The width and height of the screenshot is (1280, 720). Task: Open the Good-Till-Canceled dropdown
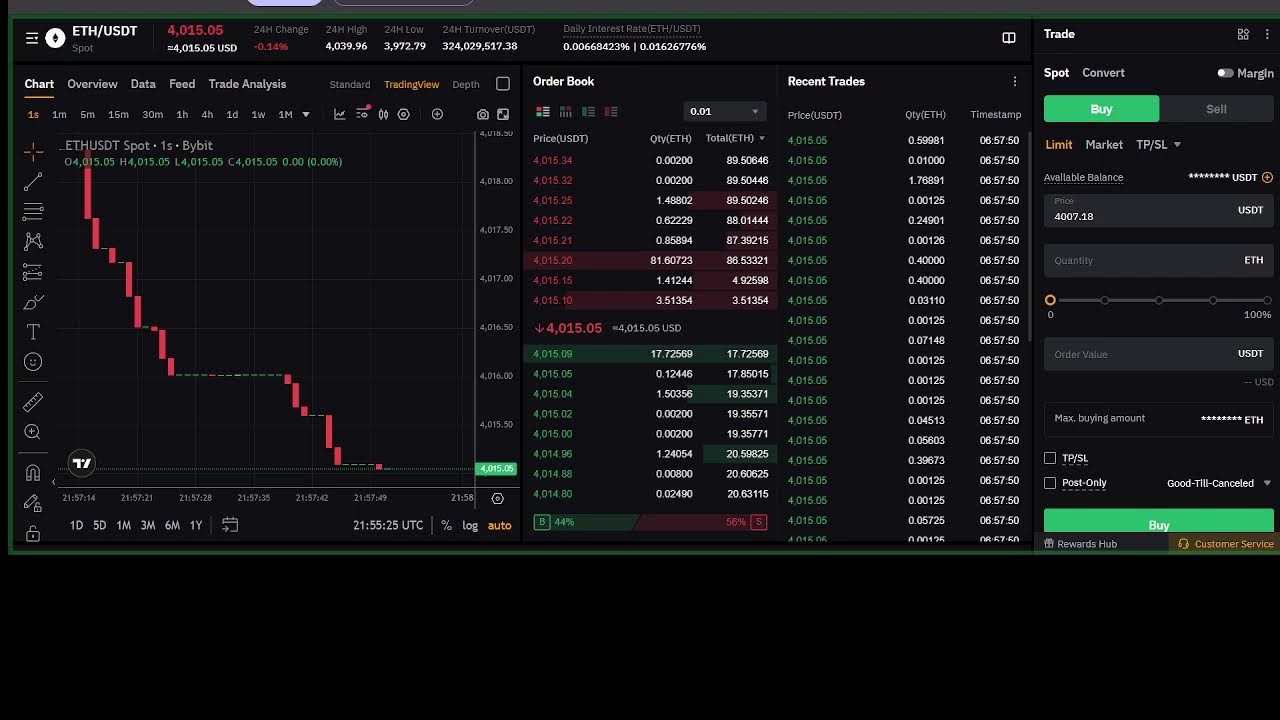tap(1219, 483)
